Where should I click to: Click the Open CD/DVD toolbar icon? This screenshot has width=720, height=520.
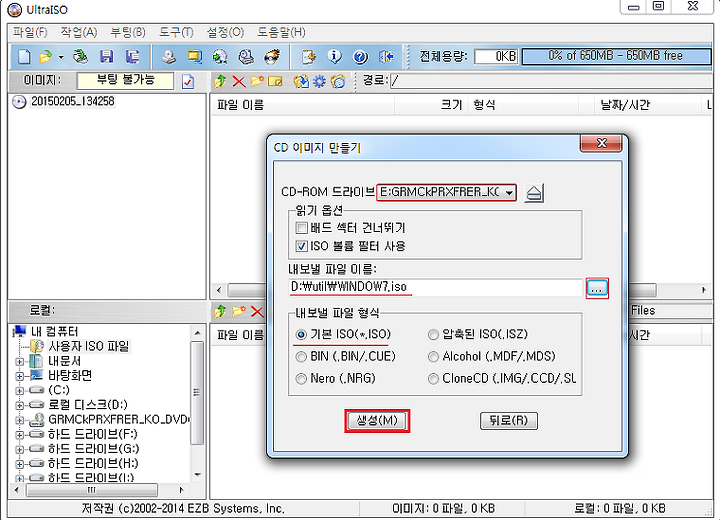pyautogui.click(x=81, y=57)
